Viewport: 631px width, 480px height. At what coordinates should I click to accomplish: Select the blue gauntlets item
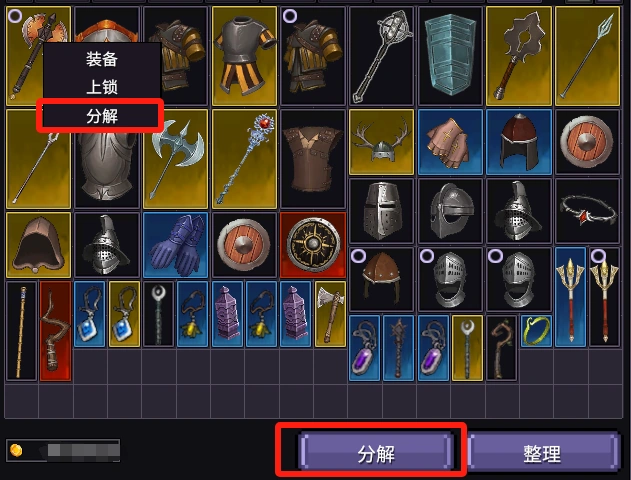(x=175, y=245)
